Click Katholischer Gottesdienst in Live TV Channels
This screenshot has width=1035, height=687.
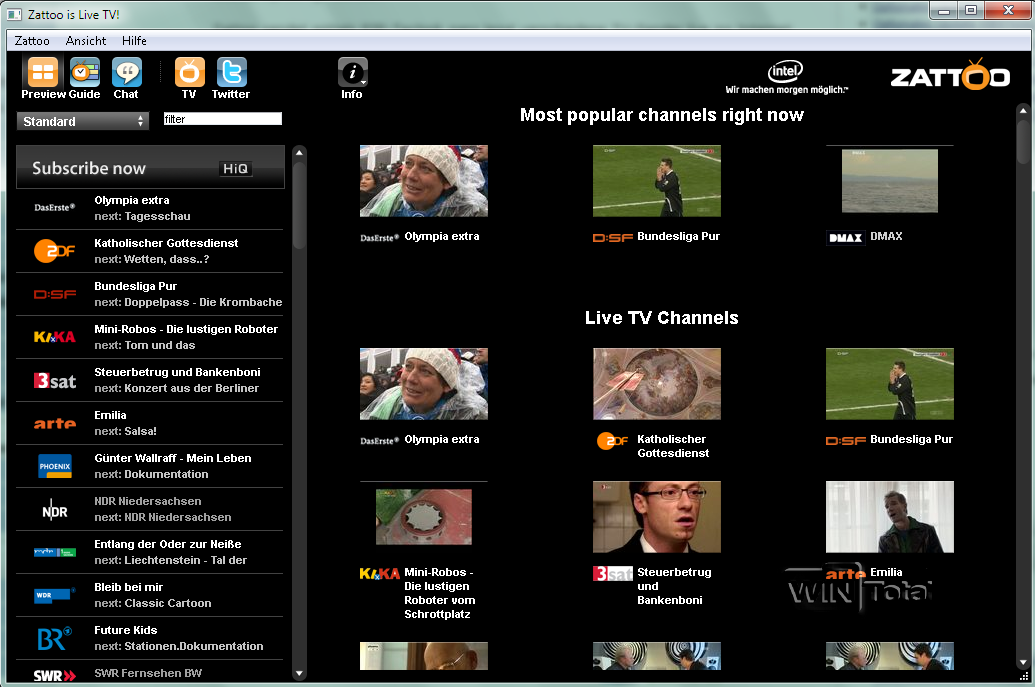click(x=673, y=446)
